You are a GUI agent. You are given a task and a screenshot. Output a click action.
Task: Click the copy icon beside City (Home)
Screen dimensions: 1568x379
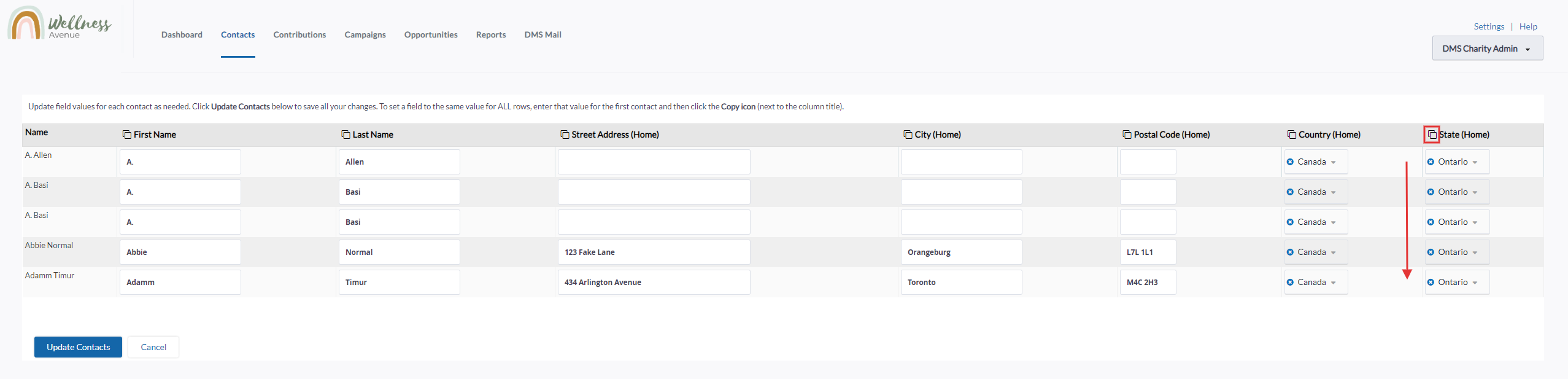pos(908,135)
